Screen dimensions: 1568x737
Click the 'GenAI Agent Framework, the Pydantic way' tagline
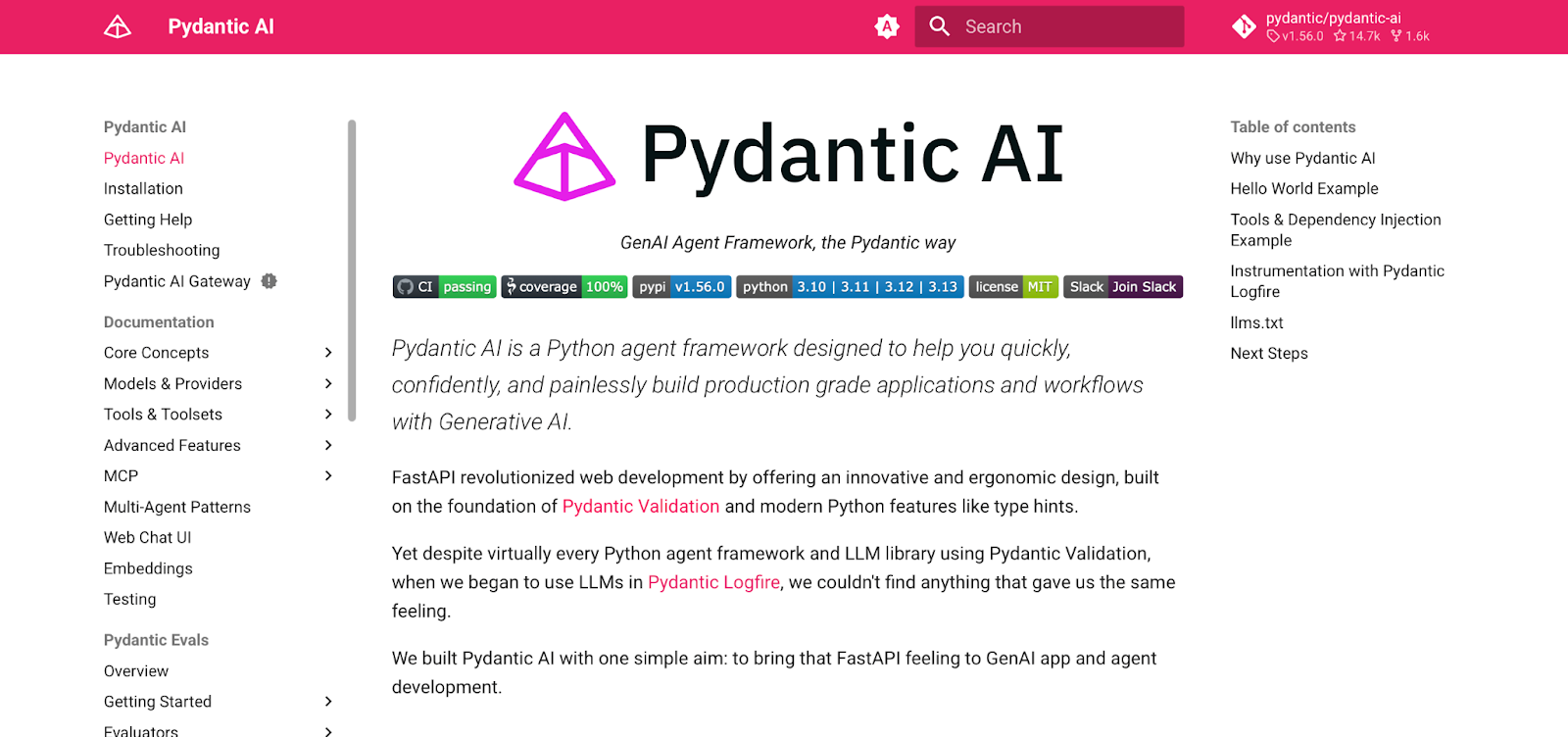788,243
